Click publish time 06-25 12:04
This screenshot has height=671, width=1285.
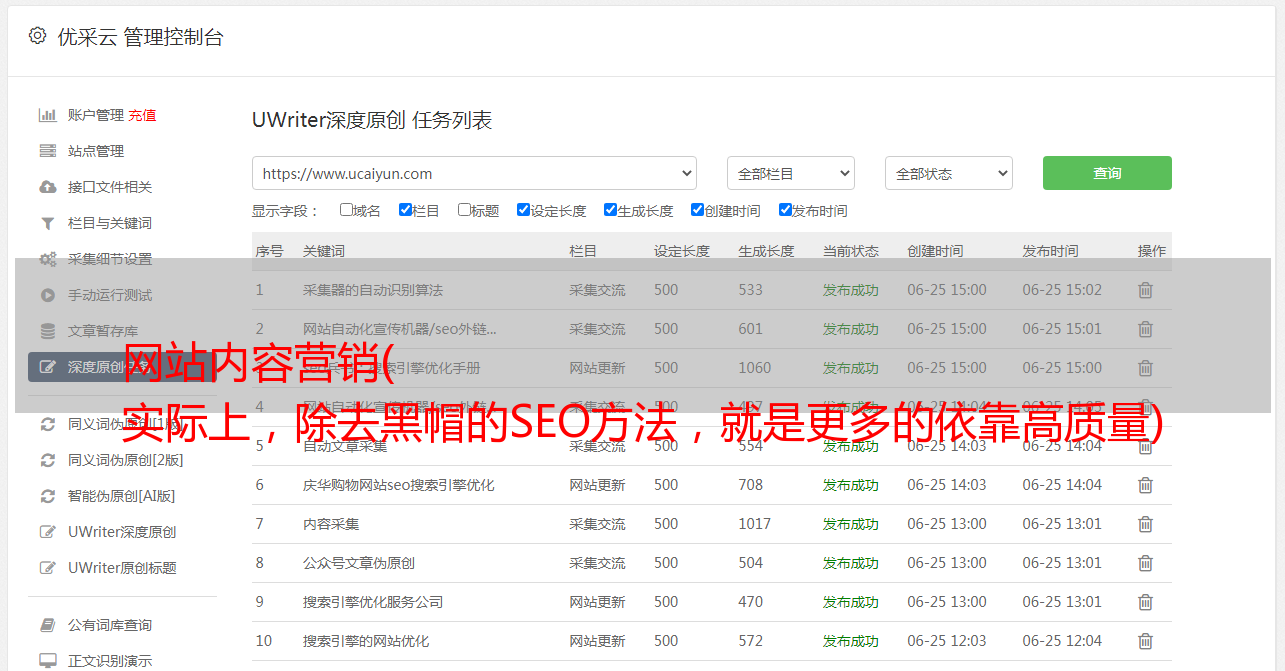coord(1062,641)
